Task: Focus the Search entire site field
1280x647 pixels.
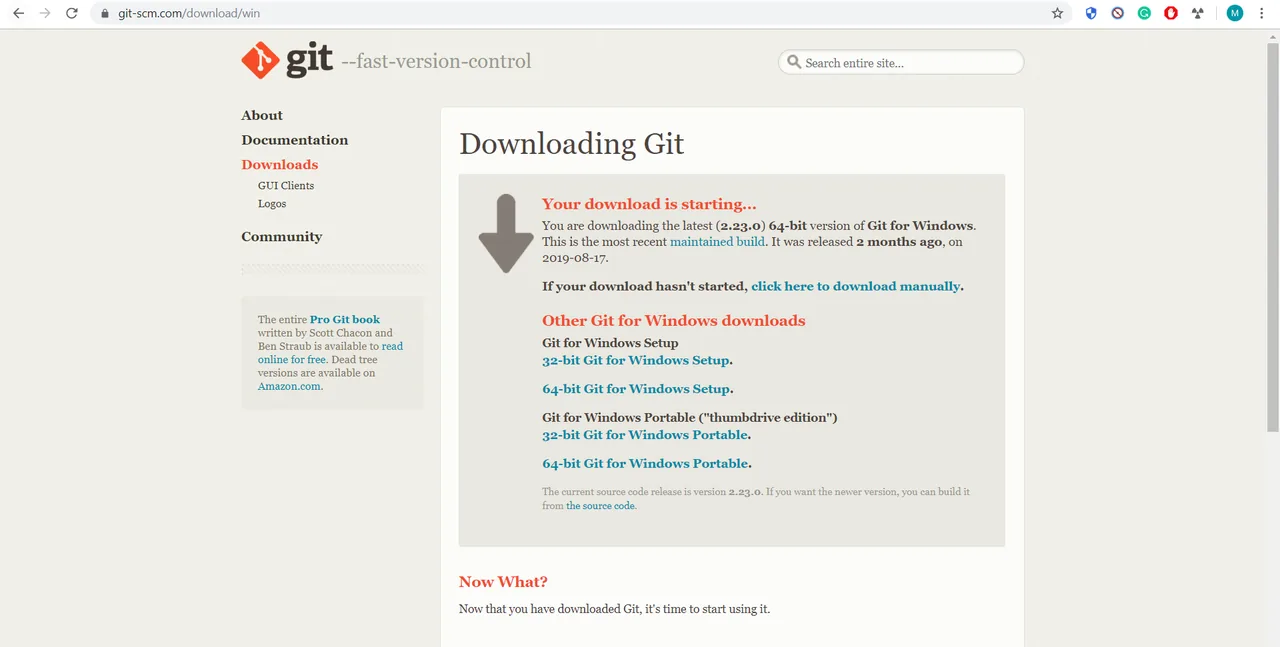Action: pyautogui.click(x=901, y=62)
